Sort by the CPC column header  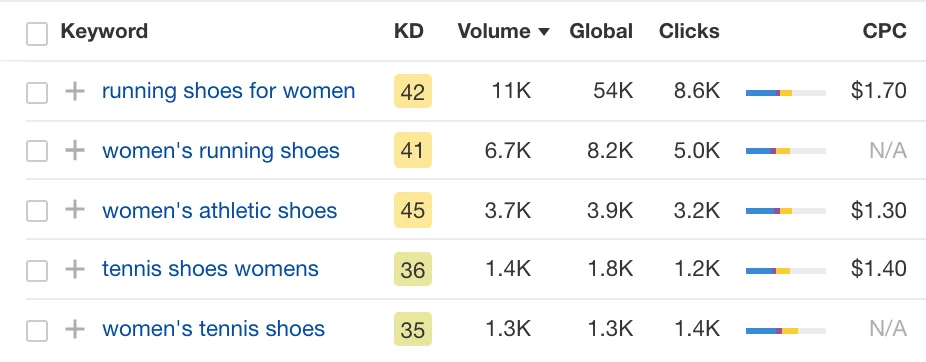coord(885,31)
